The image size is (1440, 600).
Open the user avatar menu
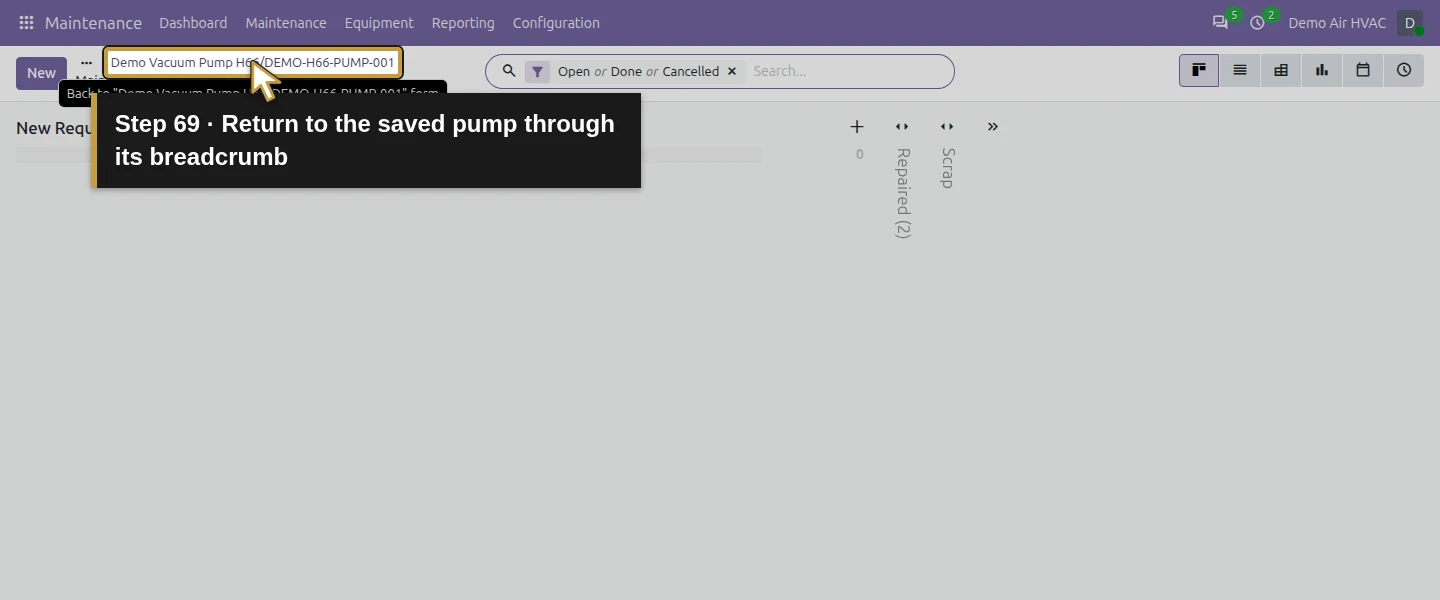(x=1410, y=23)
